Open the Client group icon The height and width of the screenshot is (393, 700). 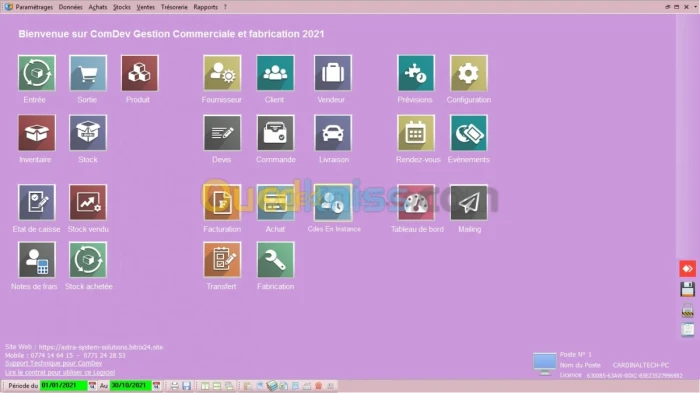275,73
